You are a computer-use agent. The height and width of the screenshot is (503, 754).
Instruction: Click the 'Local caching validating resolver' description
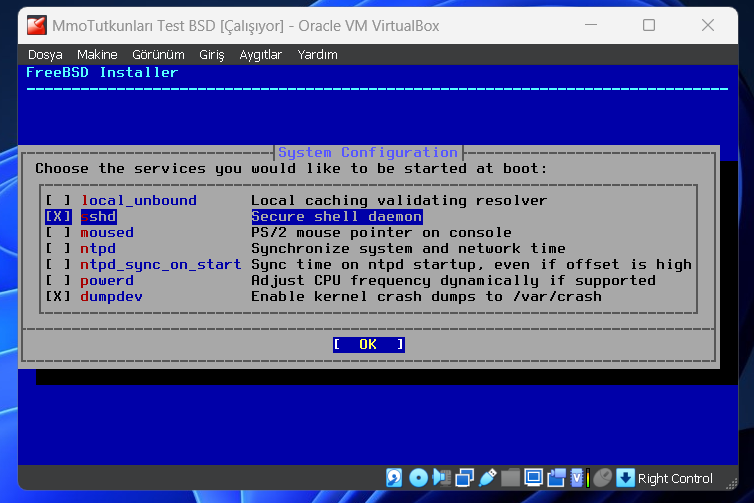coord(399,200)
